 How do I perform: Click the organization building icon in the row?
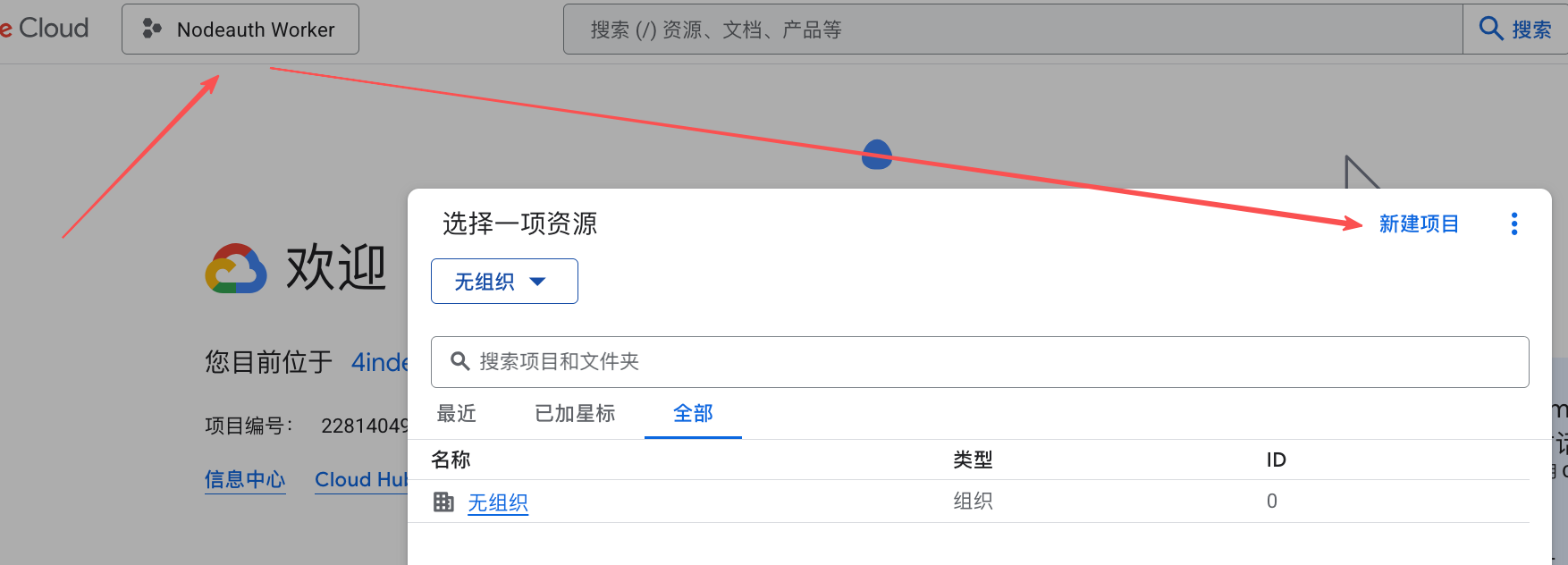click(x=443, y=502)
